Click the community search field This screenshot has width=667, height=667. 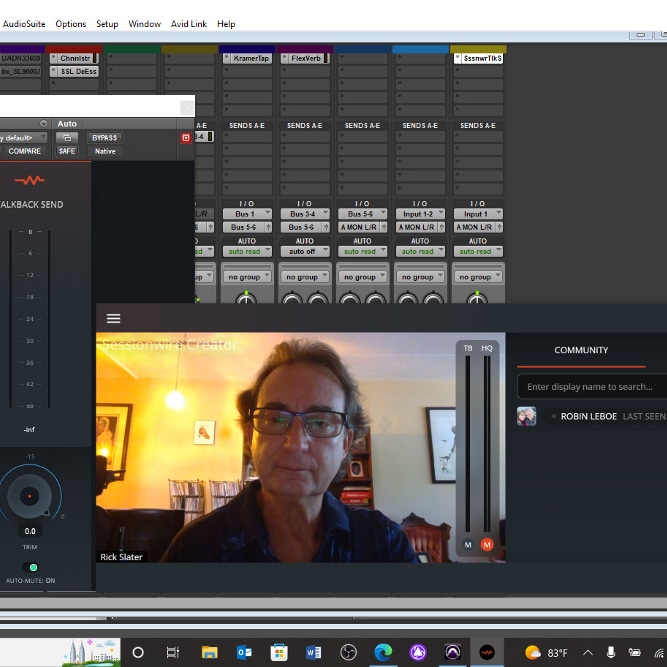coord(592,386)
